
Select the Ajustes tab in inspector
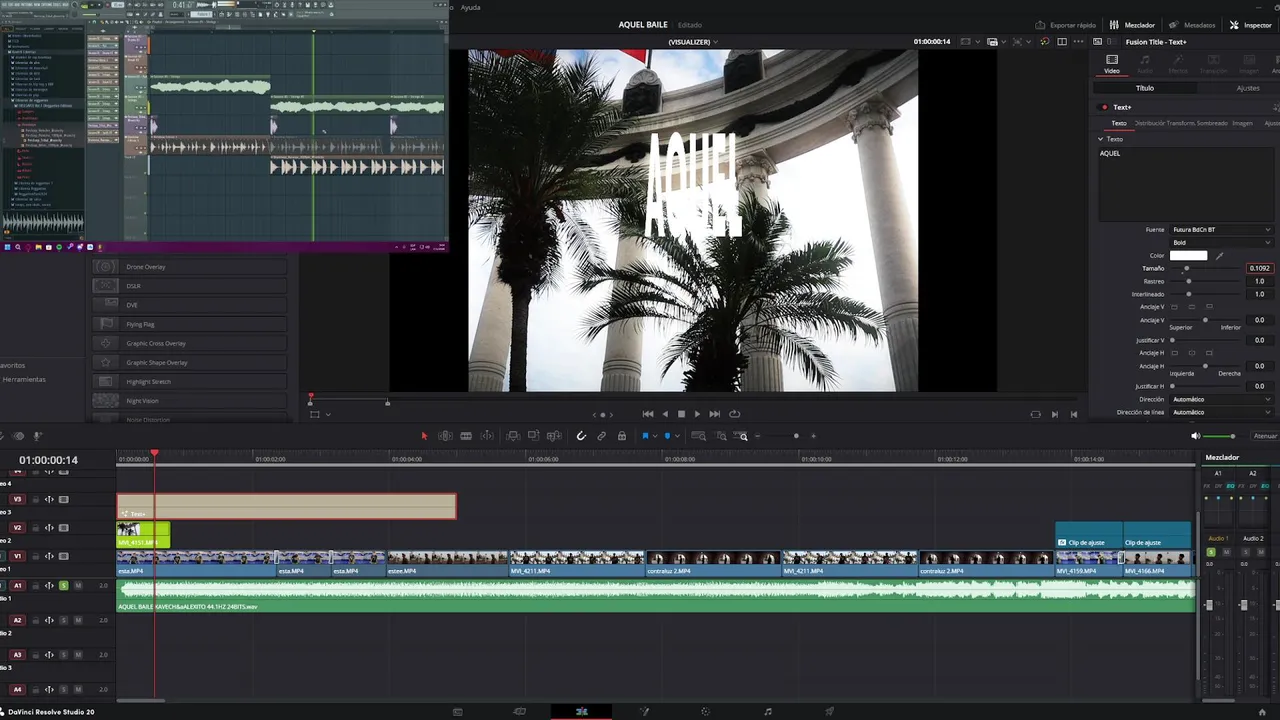1248,88
